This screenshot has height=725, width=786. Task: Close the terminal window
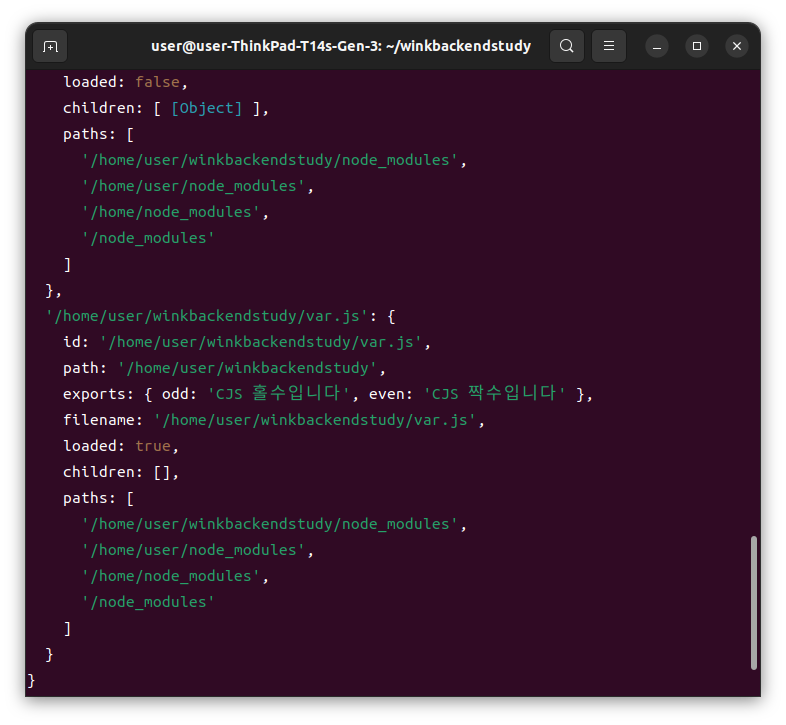737,46
